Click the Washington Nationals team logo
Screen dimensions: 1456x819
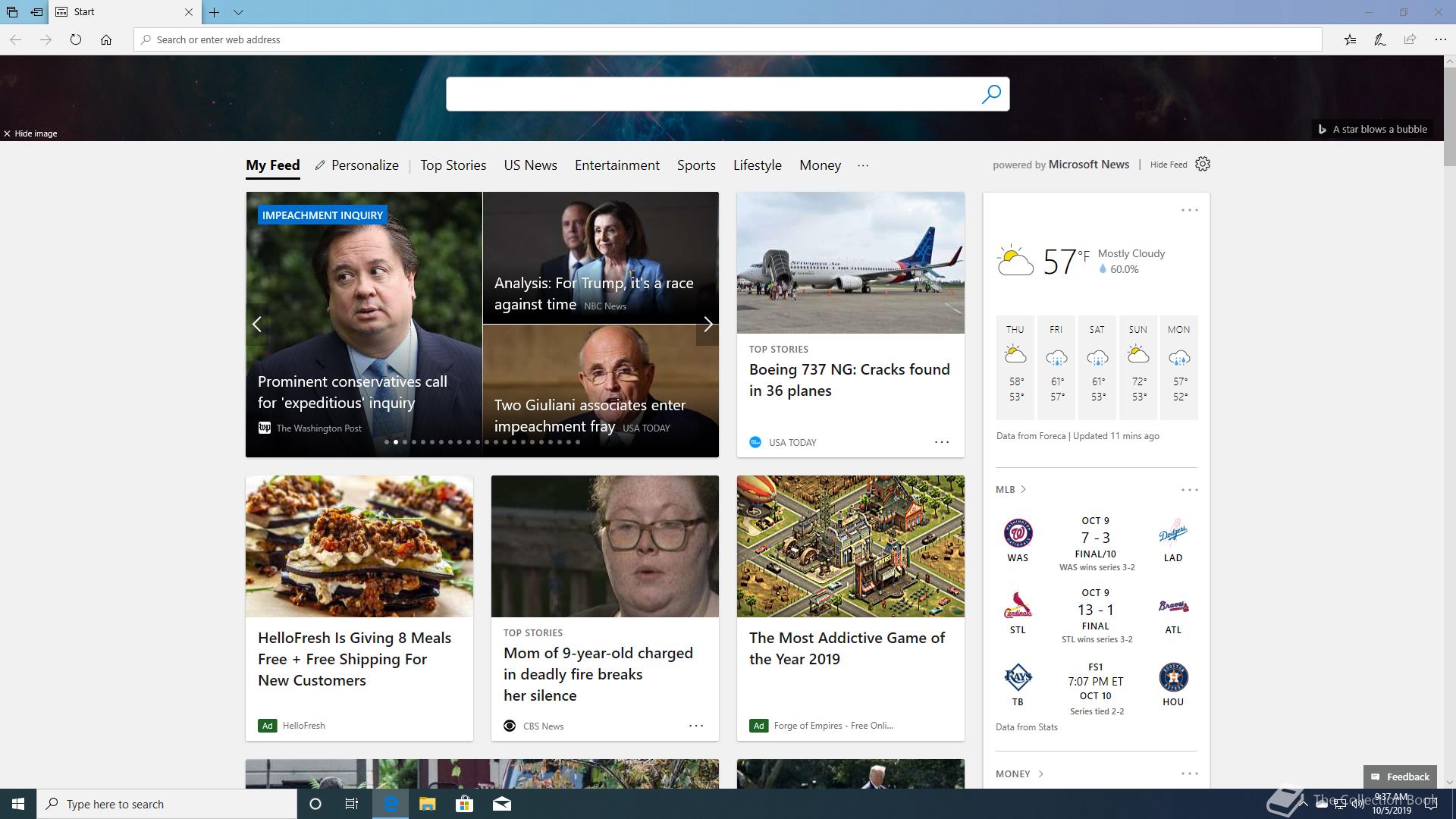pos(1018,533)
